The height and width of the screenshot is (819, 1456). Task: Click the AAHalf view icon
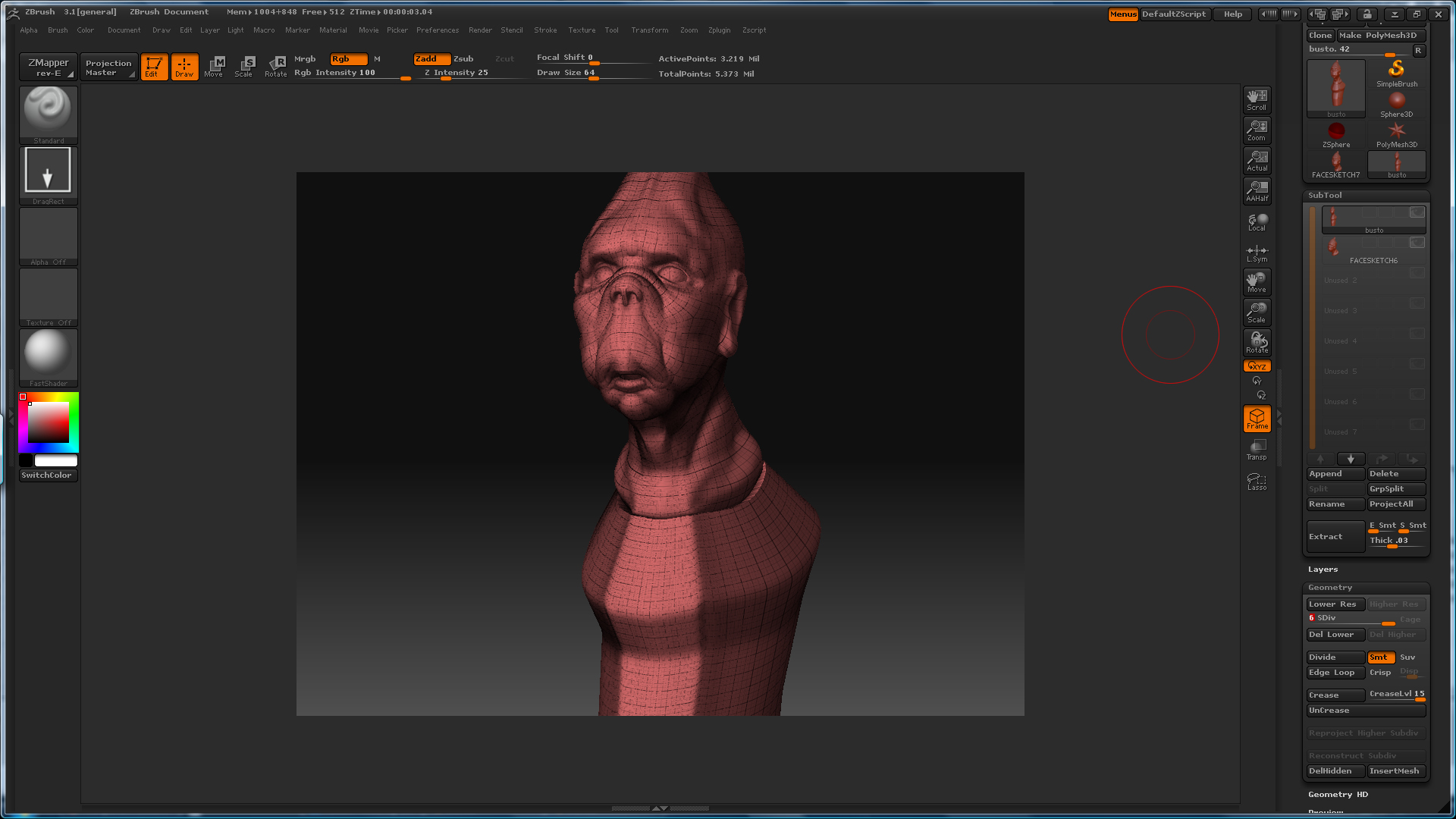pyautogui.click(x=1257, y=190)
